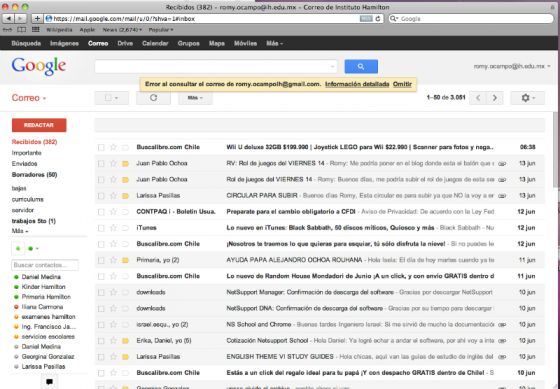Check the ENGLISH THEME VI STUDY GUIDES email
The image size is (560, 389).
101,357
